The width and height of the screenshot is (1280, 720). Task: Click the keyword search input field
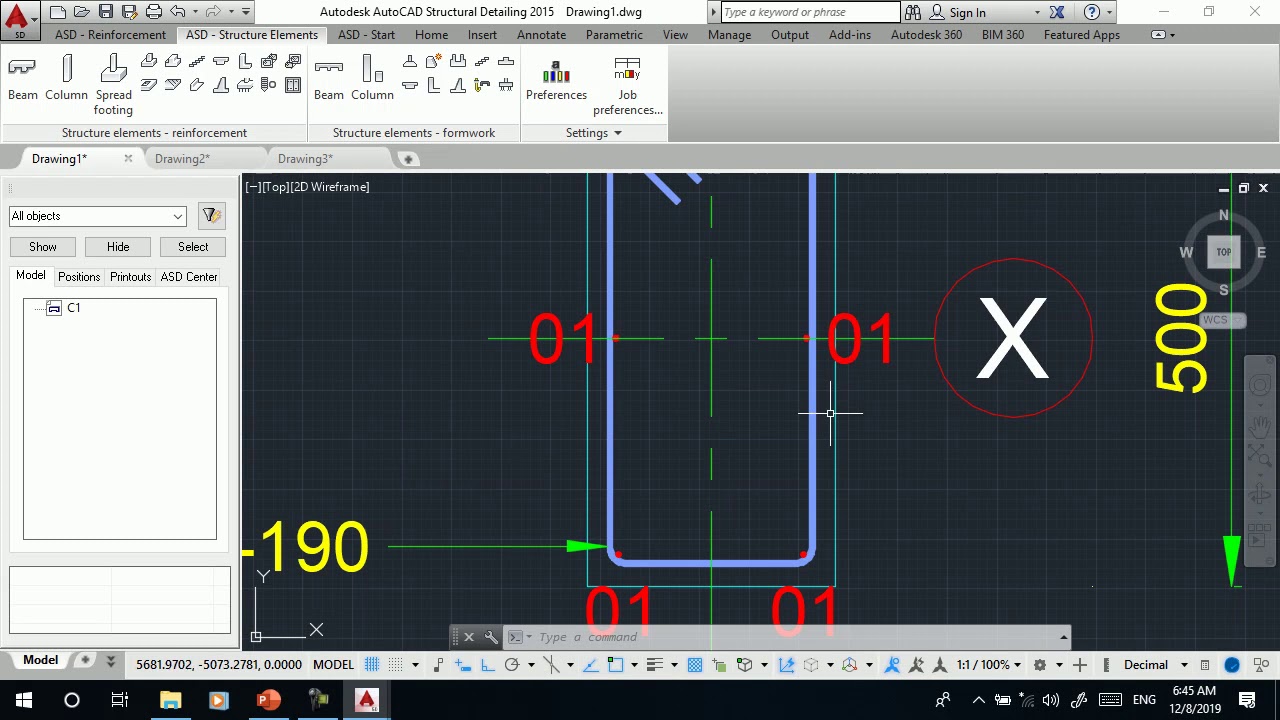coord(809,12)
